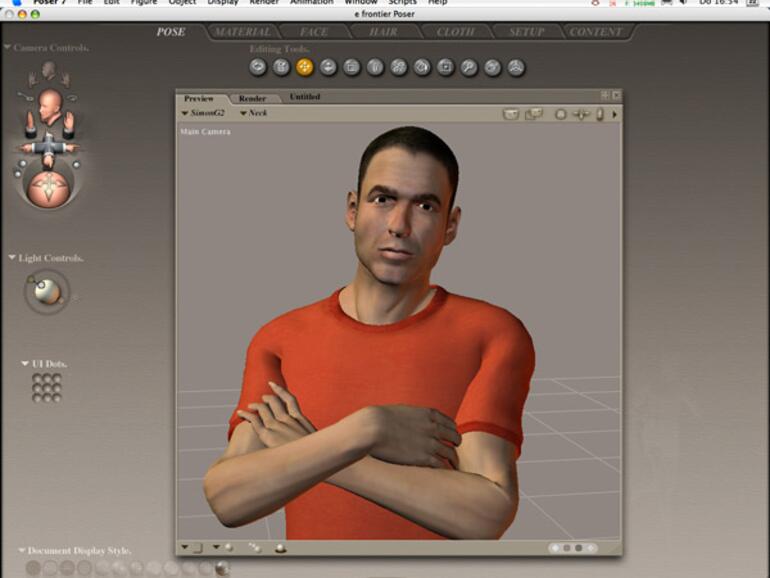Open the Neck actor dropdown
This screenshot has width=770, height=578.
click(253, 114)
